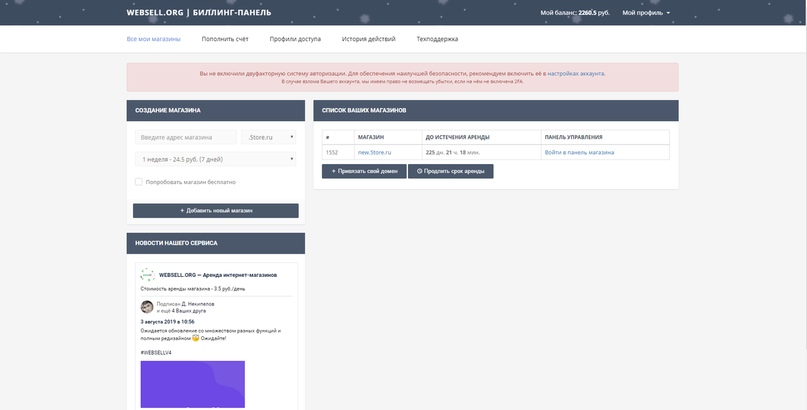Open the new.Store.ru shop link

pyautogui.click(x=374, y=152)
